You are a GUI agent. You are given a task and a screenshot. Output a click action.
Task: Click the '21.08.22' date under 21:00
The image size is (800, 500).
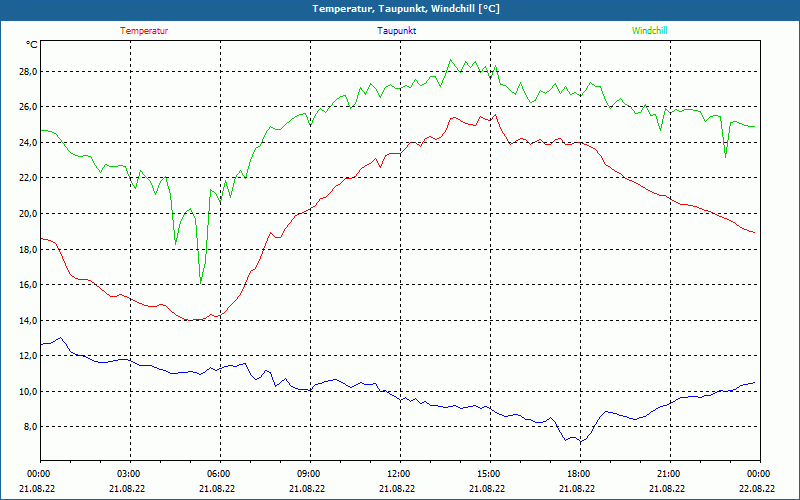[x=667, y=488]
